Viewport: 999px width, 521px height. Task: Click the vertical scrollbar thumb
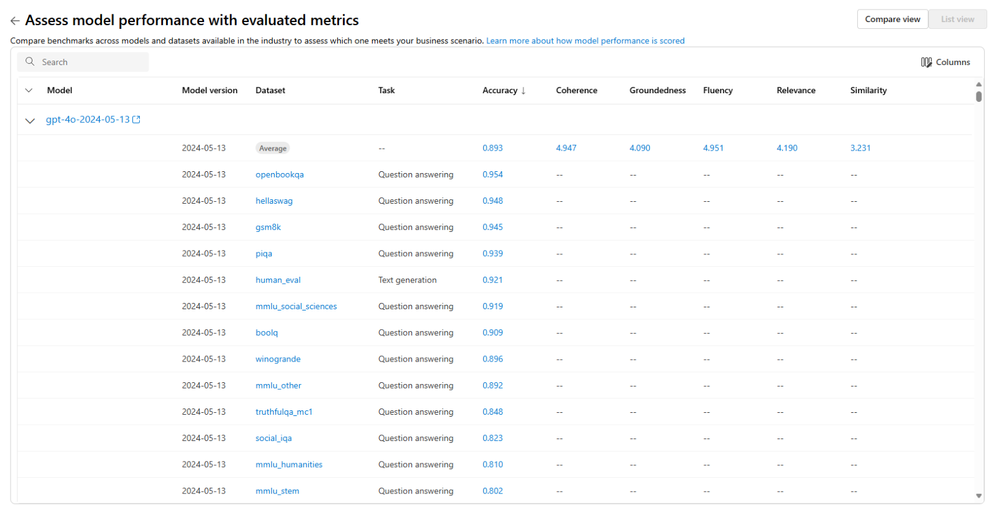pos(979,96)
